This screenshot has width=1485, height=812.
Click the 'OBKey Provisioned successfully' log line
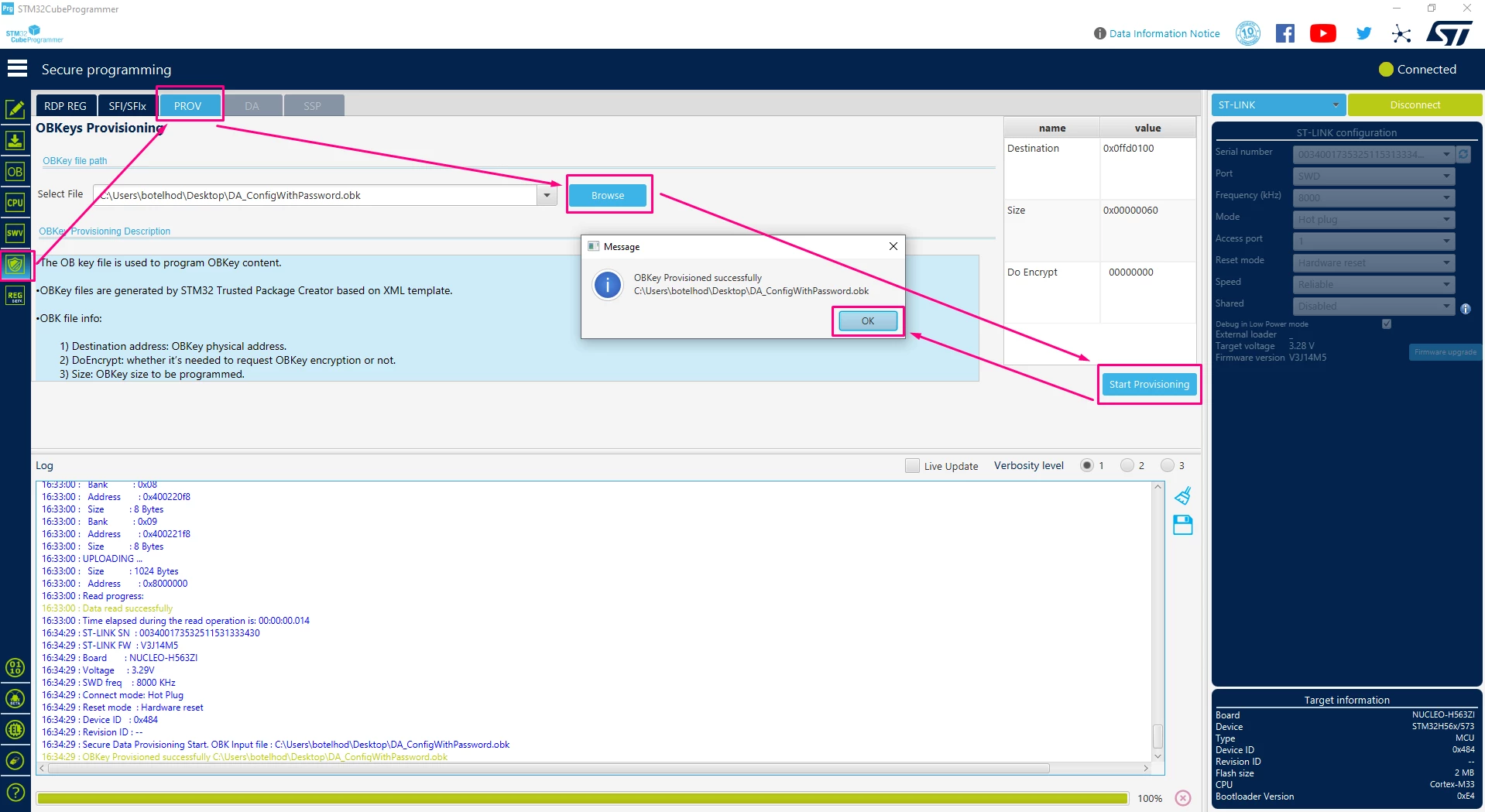point(245,757)
